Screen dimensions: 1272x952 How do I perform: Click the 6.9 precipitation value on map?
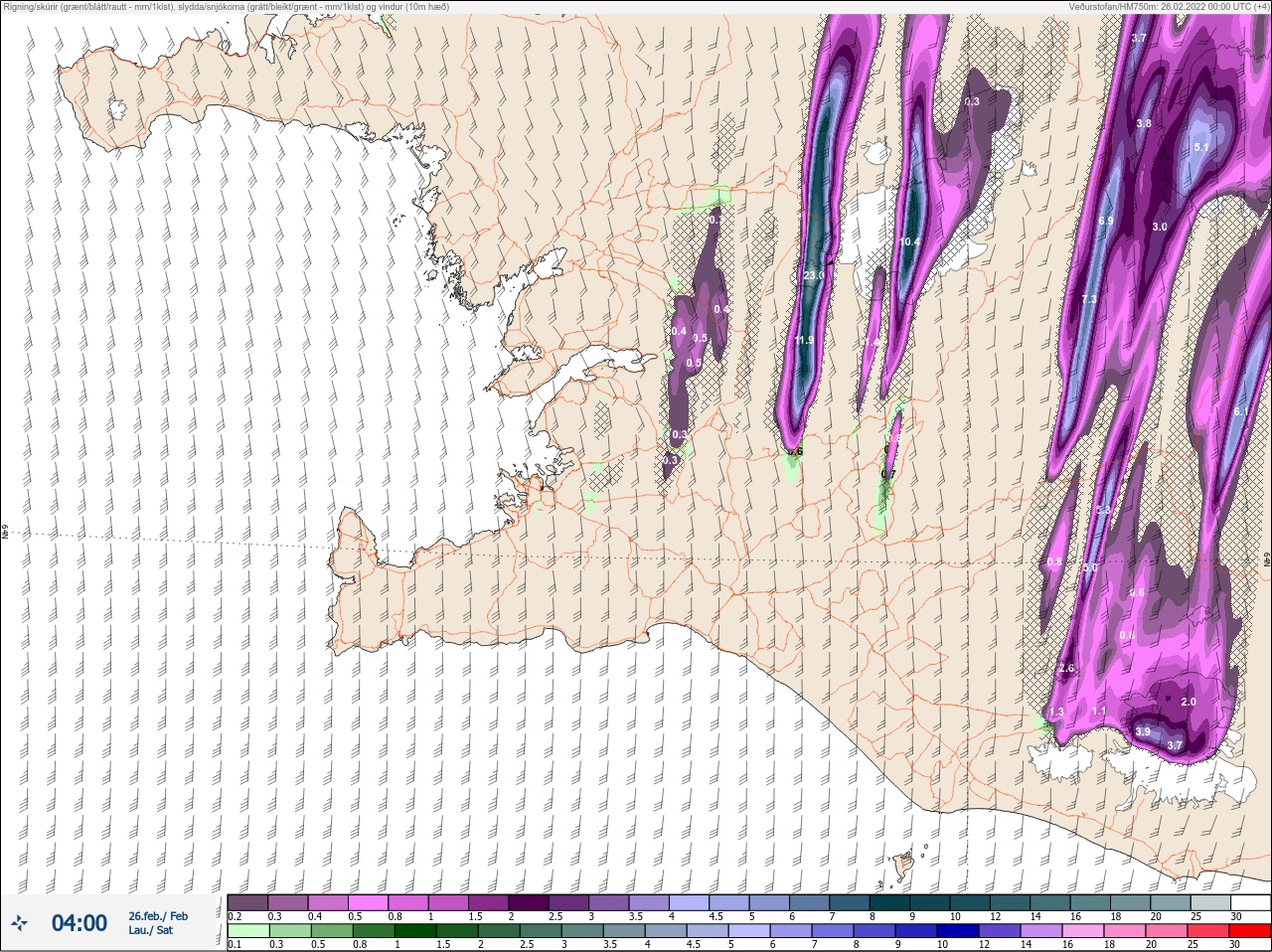click(x=1106, y=221)
